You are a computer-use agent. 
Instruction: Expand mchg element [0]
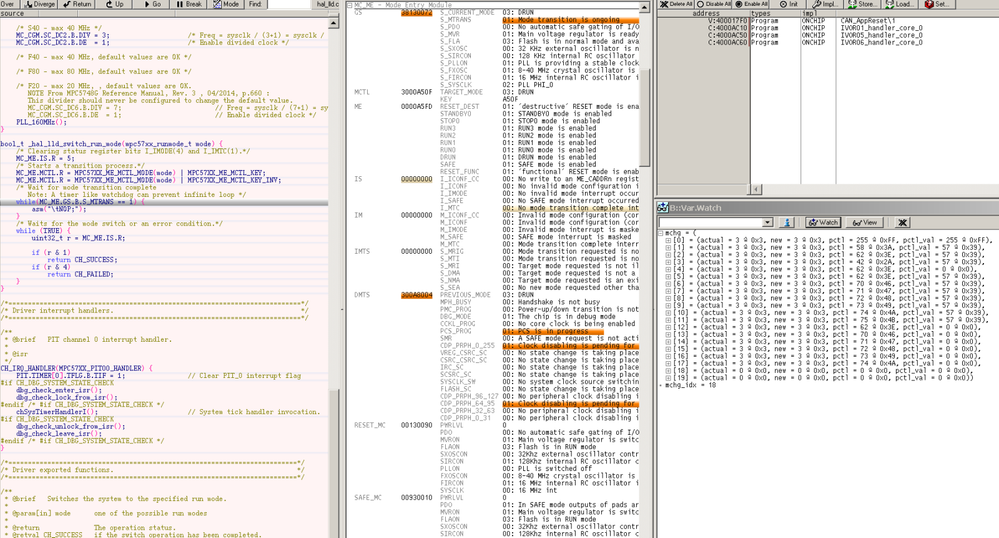(668, 240)
